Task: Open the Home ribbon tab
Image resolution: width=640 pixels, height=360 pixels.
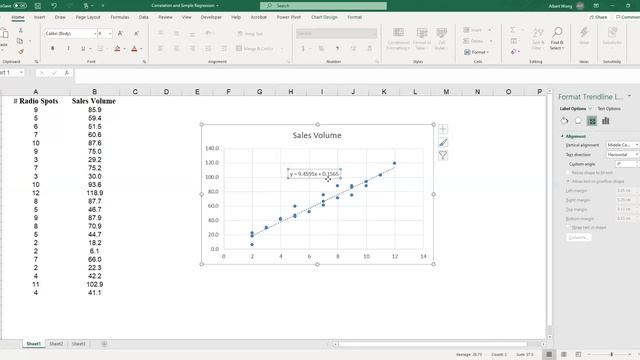Action: coord(18,17)
